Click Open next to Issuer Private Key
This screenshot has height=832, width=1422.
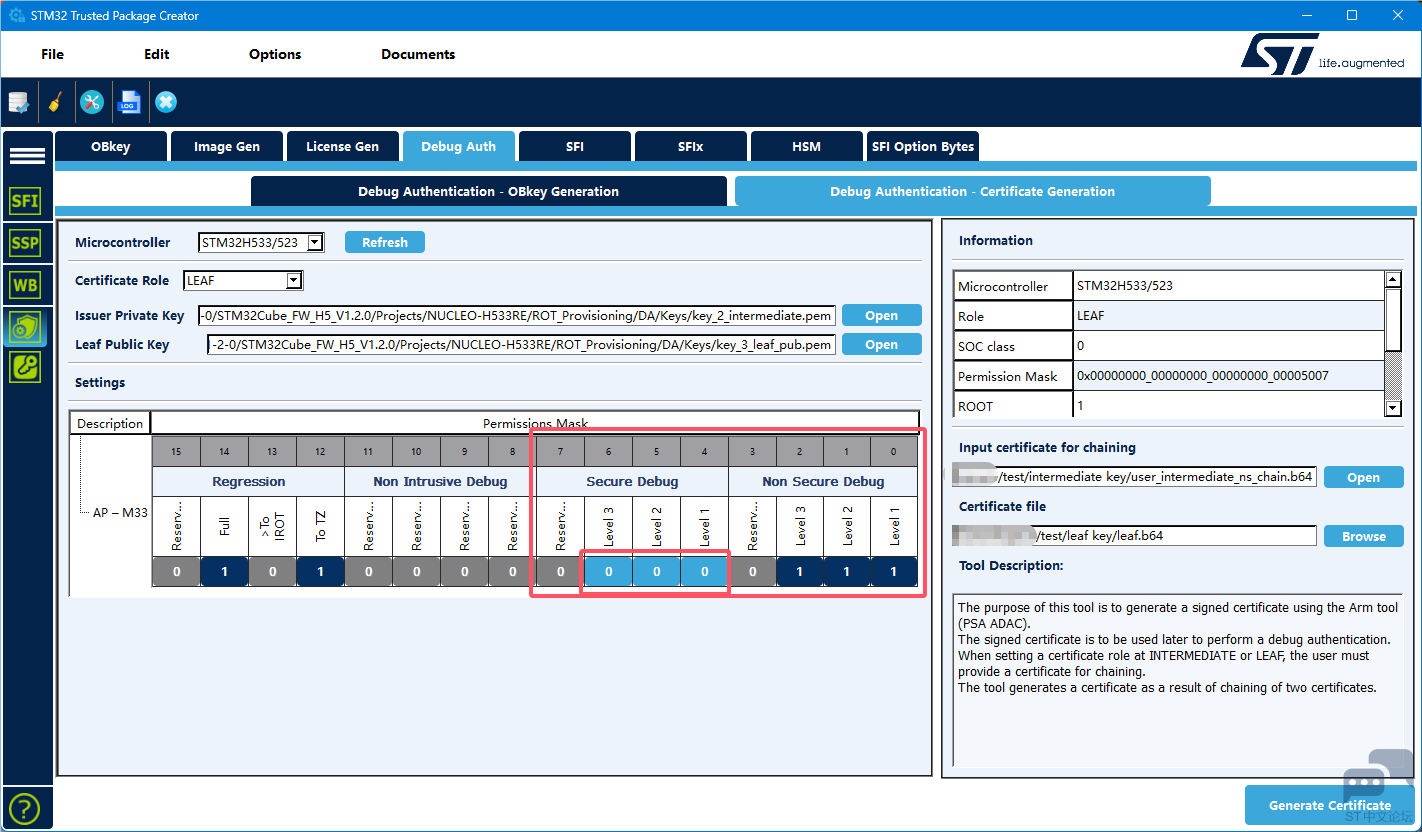pos(882,315)
